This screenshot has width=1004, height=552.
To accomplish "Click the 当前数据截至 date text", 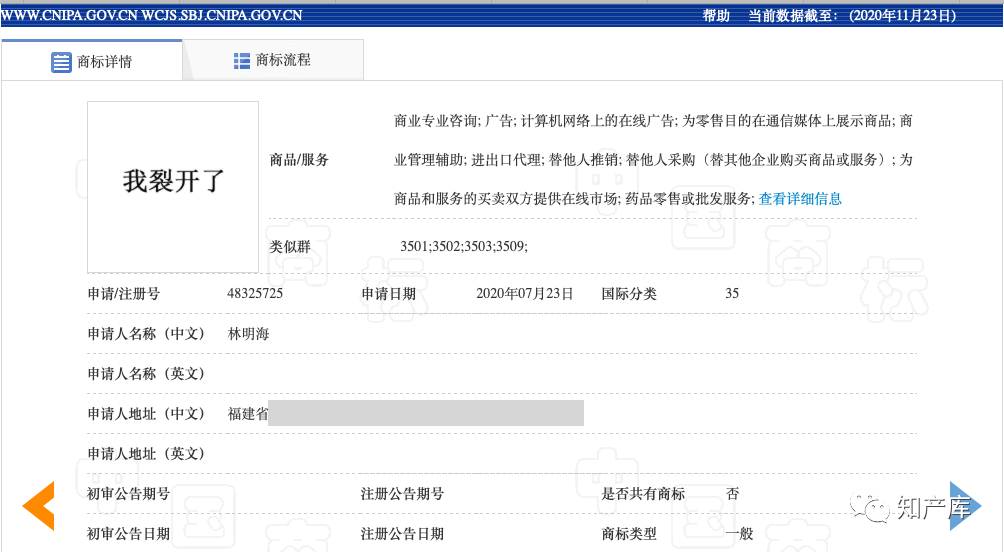I will [x=852, y=15].
